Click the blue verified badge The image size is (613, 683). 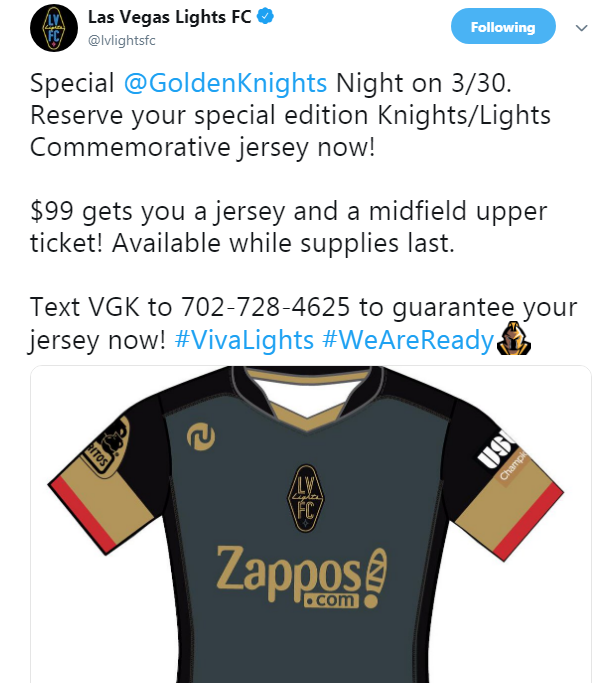(x=265, y=17)
